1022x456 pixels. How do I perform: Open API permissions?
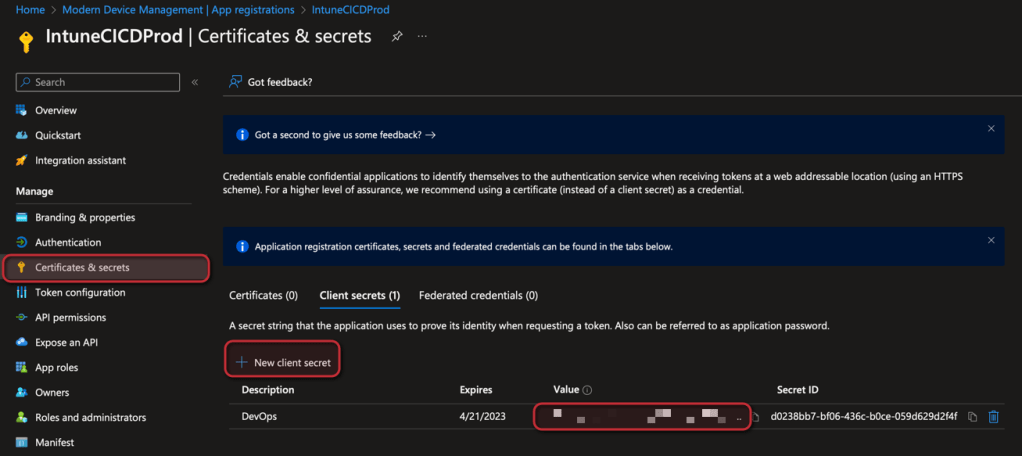[x=70, y=317]
